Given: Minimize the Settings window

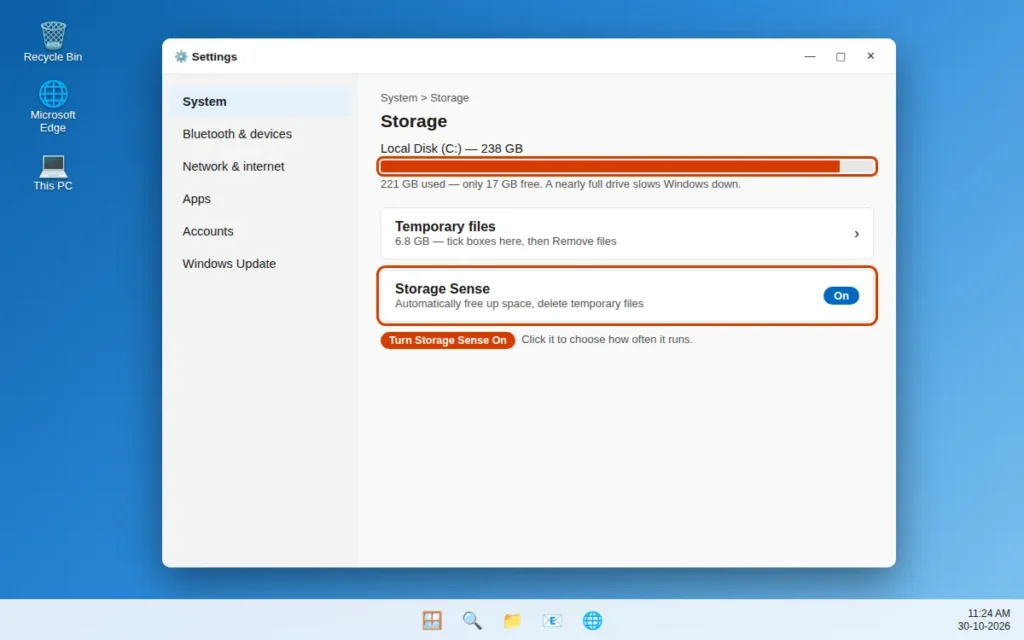Looking at the screenshot, I should pos(810,56).
